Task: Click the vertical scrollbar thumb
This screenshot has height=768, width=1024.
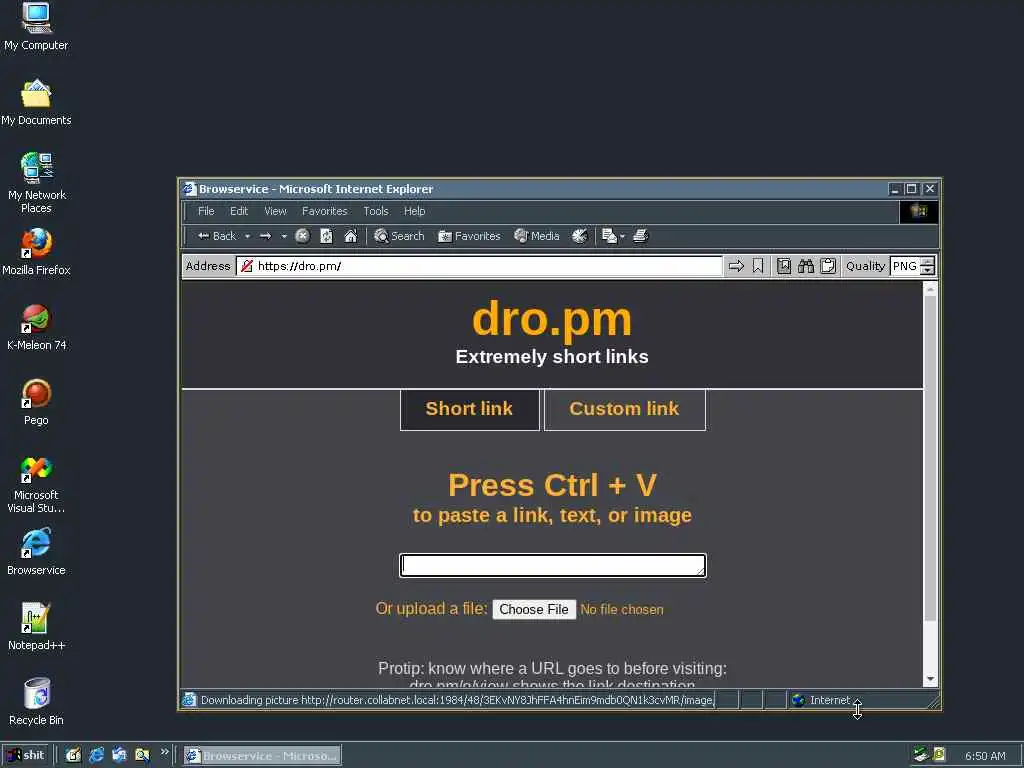Action: click(931, 458)
